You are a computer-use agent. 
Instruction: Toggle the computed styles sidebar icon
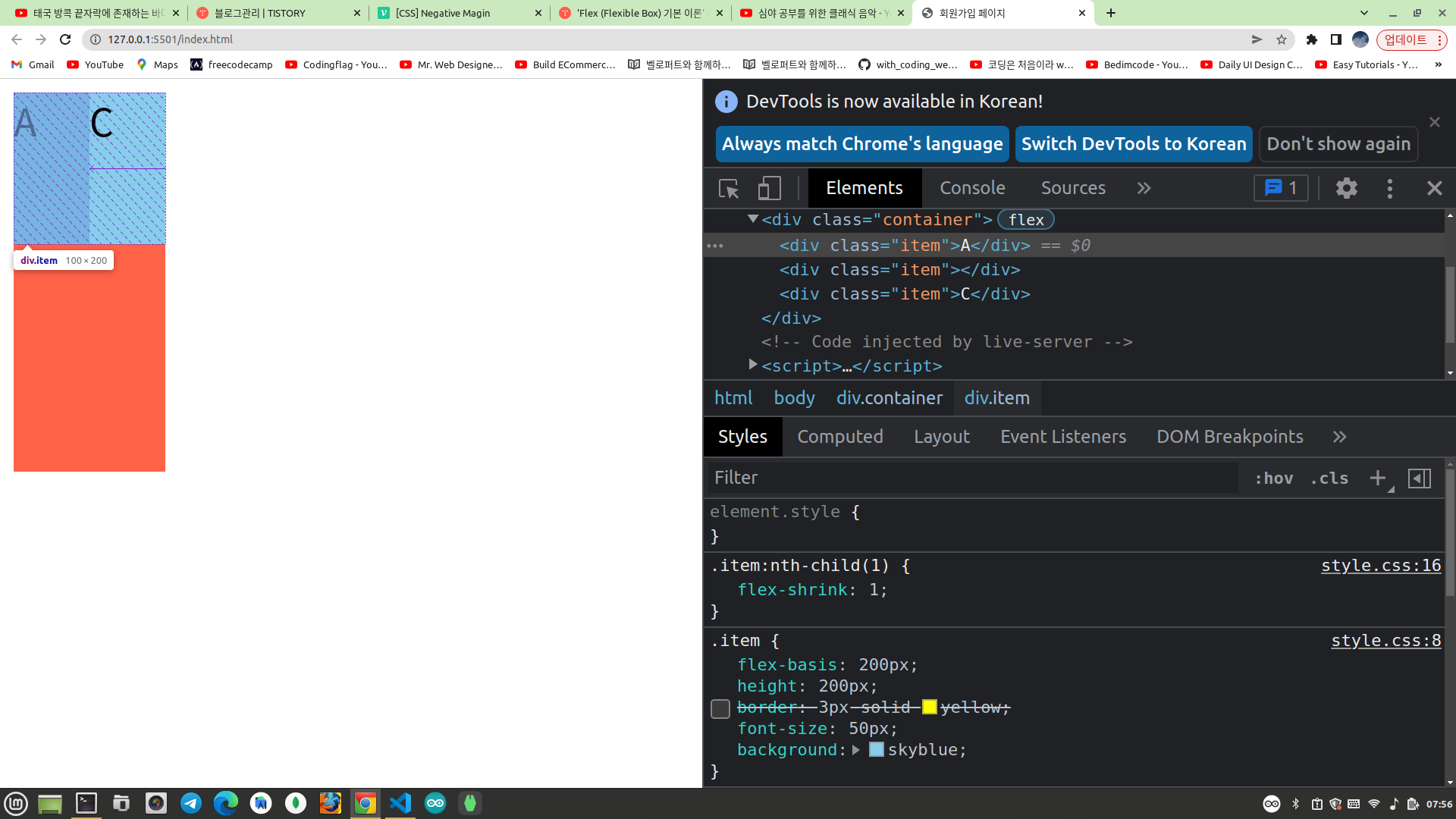(x=1419, y=478)
